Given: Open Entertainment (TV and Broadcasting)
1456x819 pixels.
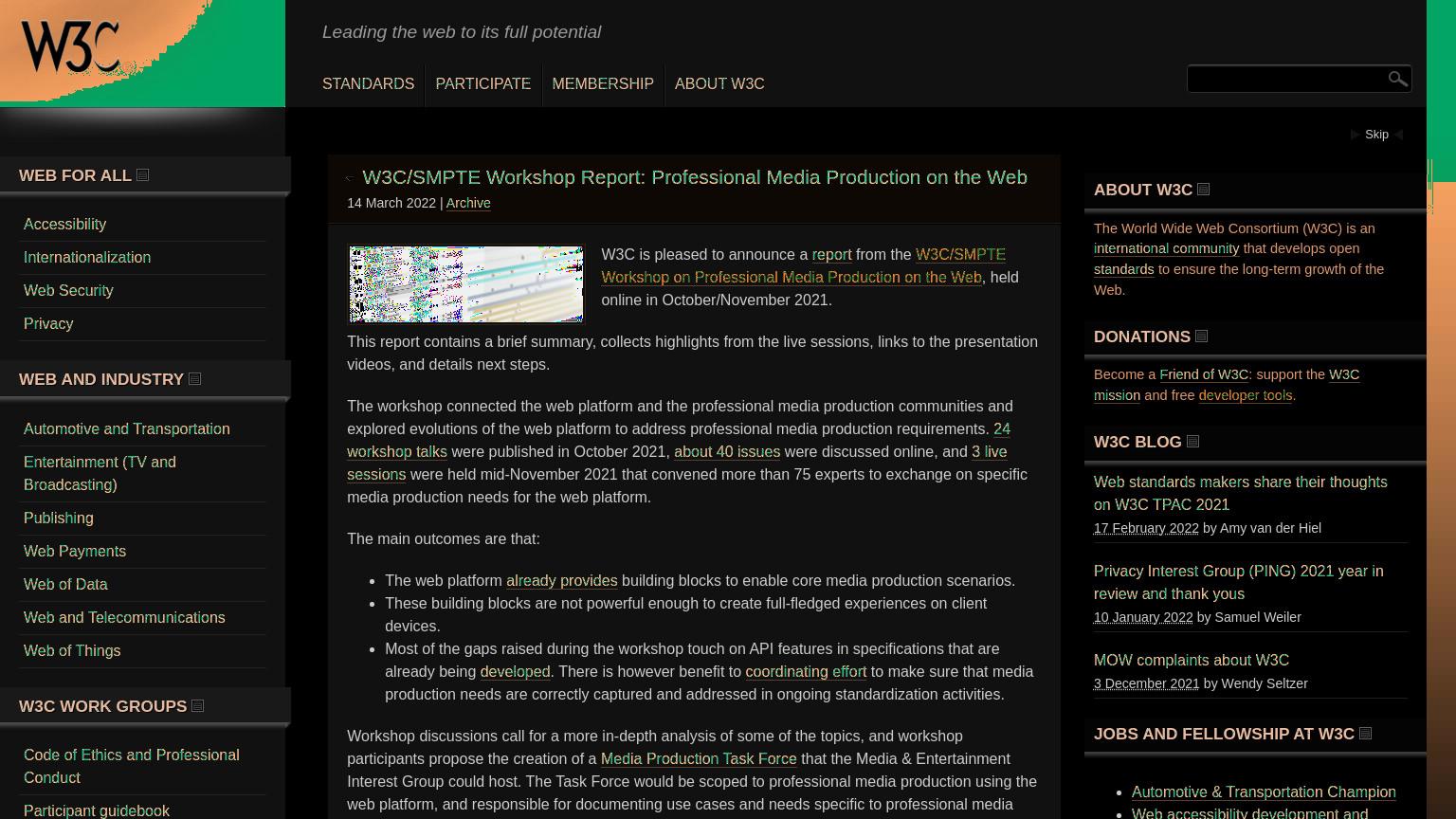Looking at the screenshot, I should pos(100,473).
